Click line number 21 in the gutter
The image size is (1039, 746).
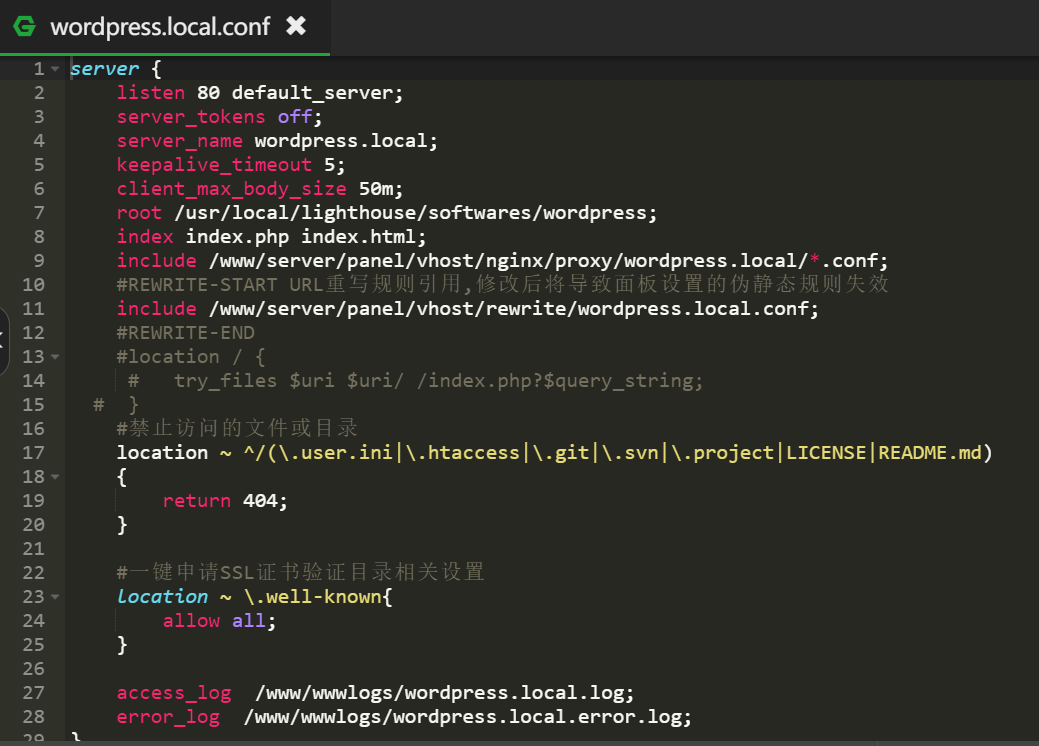pos(33,549)
